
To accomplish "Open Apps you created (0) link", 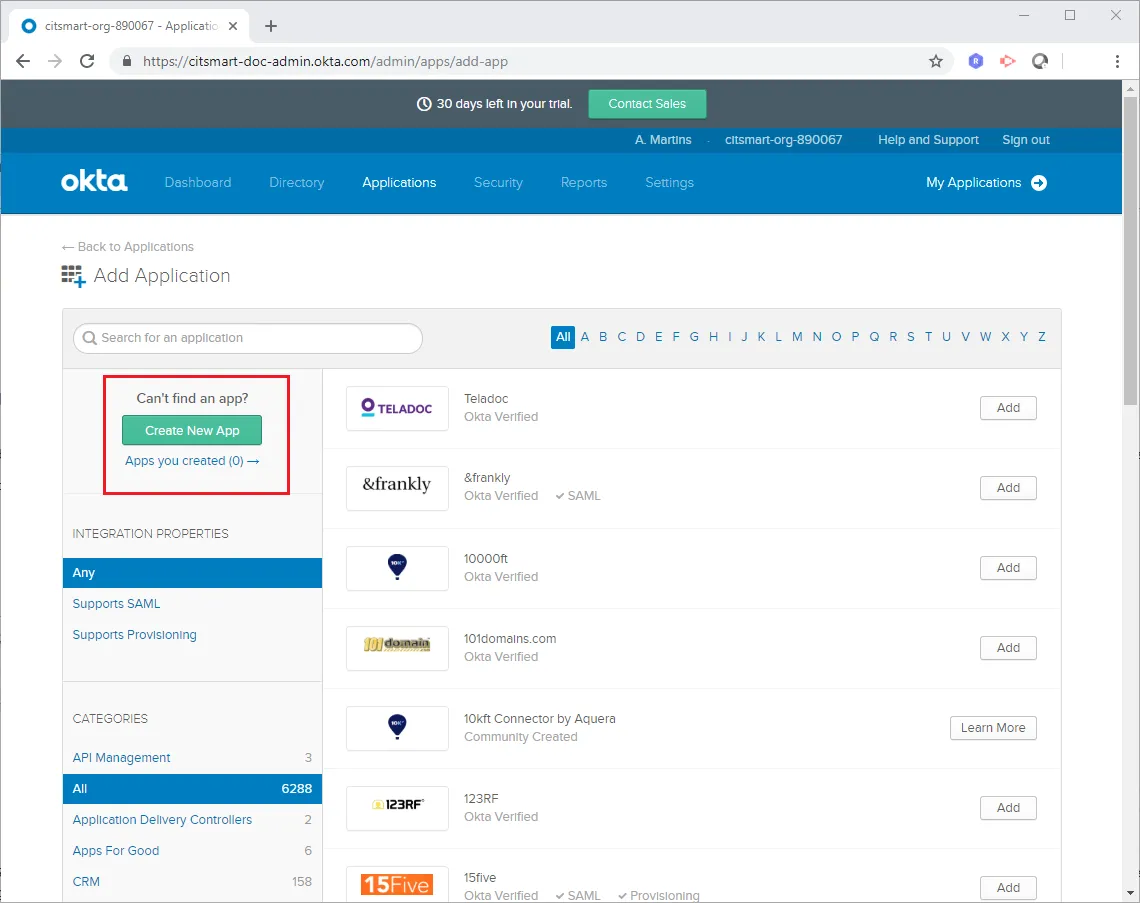I will [192, 461].
